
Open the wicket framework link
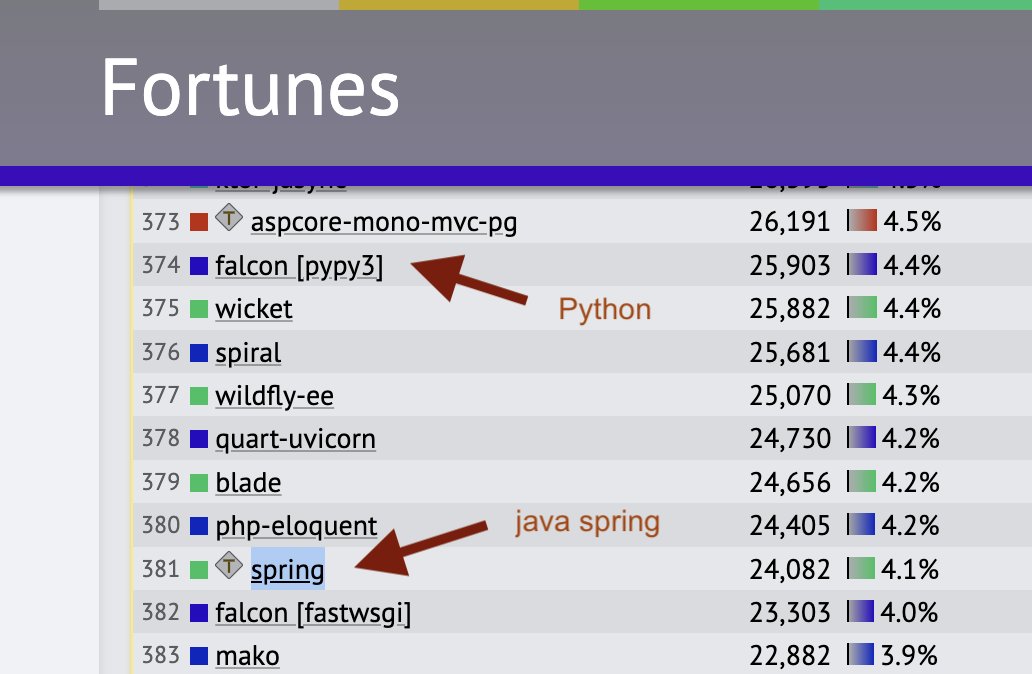pos(253,309)
